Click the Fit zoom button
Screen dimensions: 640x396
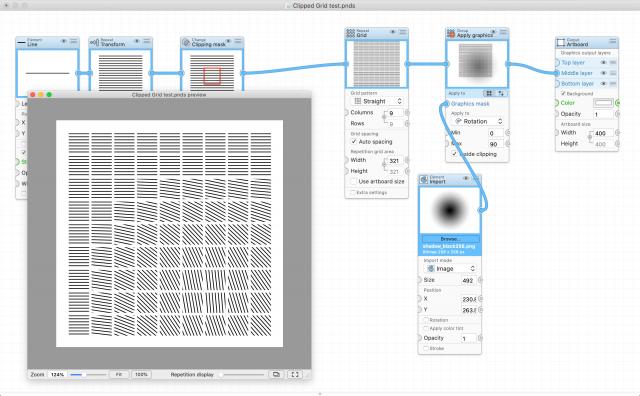(119, 374)
